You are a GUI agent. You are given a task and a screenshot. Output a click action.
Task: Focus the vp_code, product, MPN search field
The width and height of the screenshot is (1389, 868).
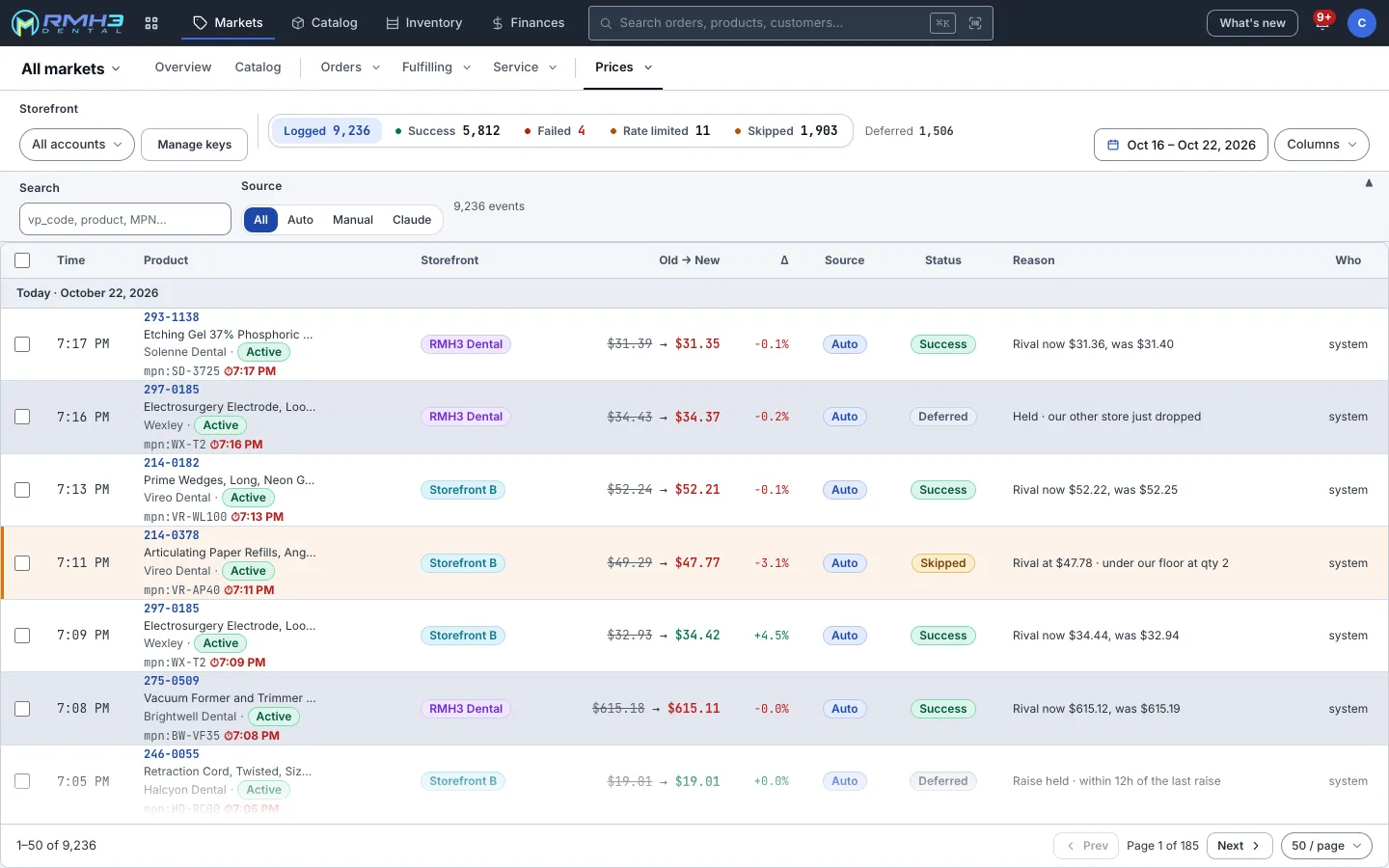[125, 219]
